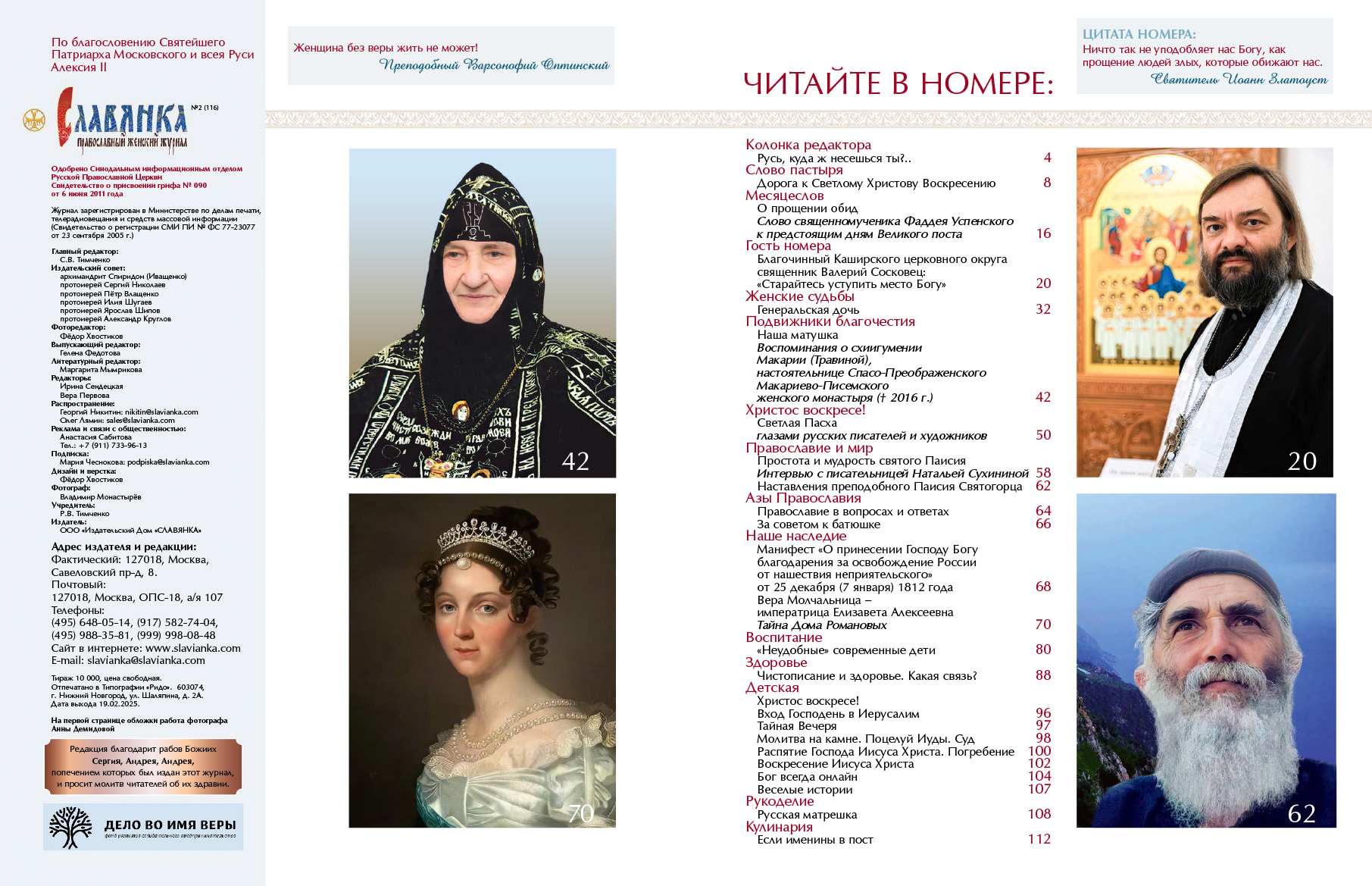The height and width of the screenshot is (886, 1372).
Task: Open the article Светлая Пасха
Action: point(797,423)
